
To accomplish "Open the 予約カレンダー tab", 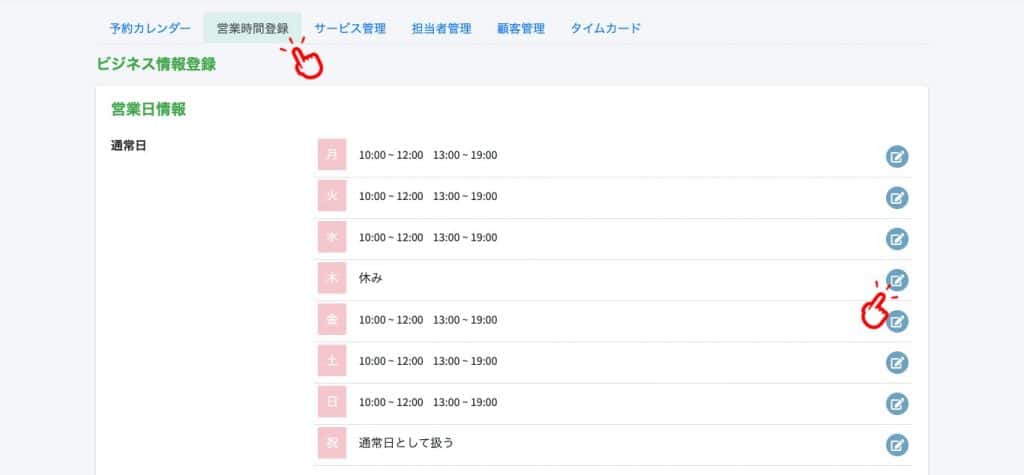I will [150, 28].
